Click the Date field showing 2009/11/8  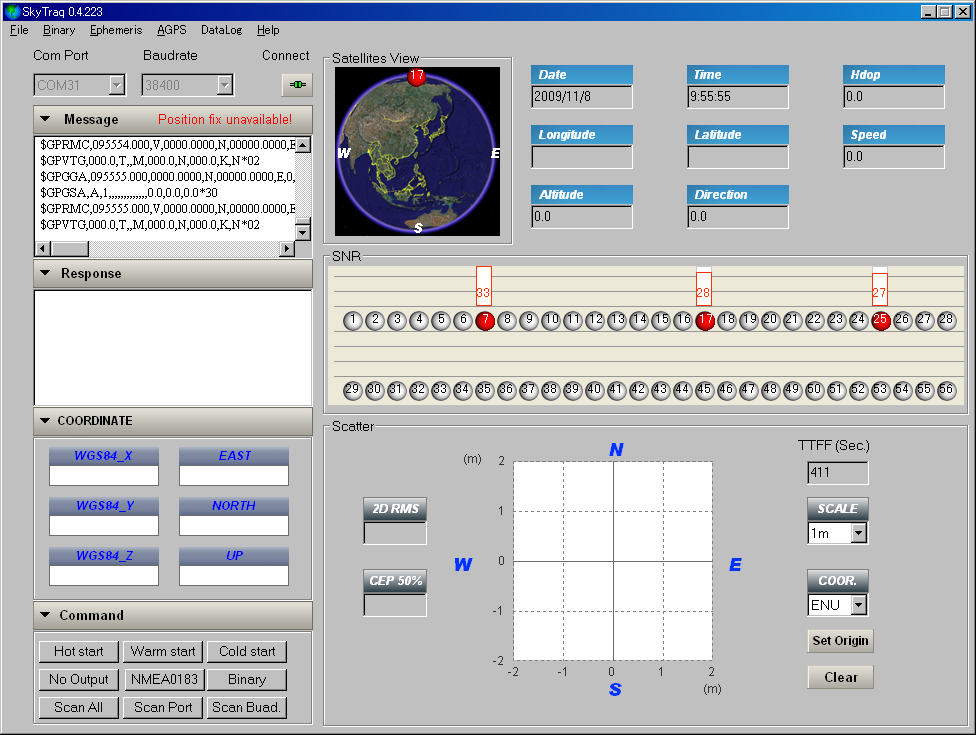[x=582, y=96]
